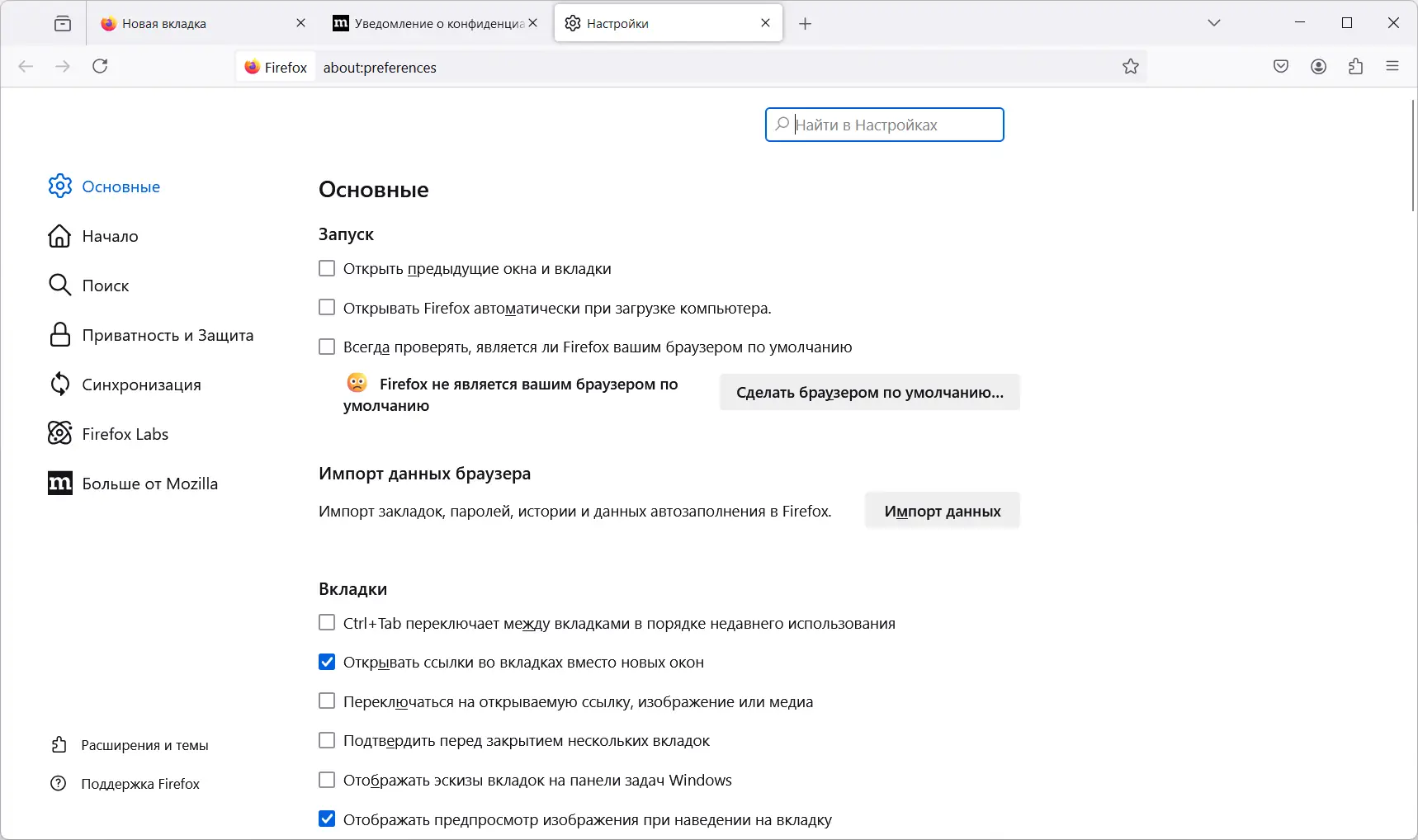
Task: Select the Поиск settings section
Action: (105, 286)
